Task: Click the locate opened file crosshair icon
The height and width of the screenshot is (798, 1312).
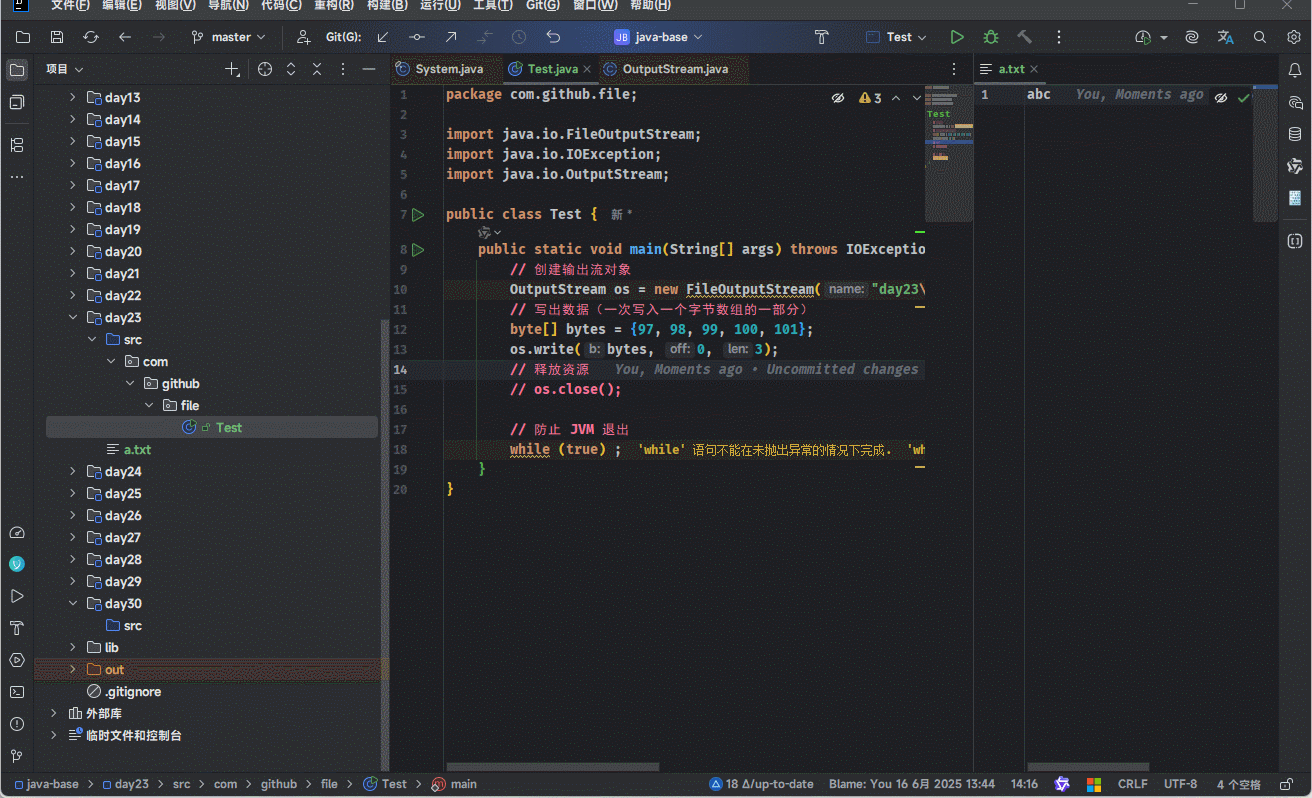Action: pyautogui.click(x=265, y=69)
